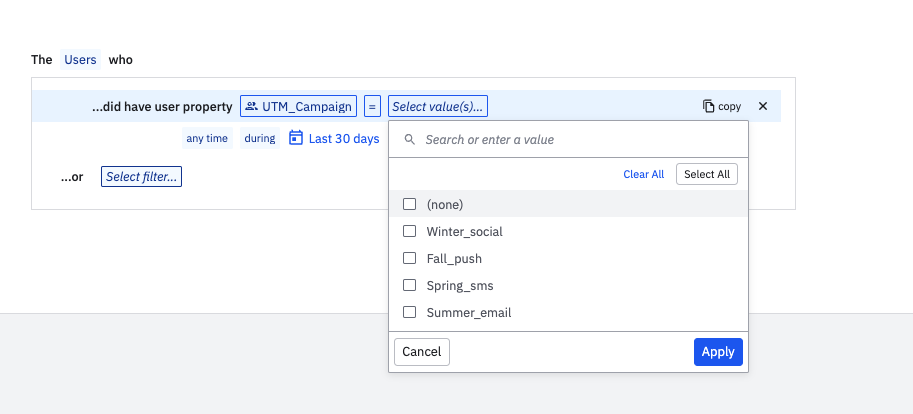Click the people icon on UTM_Campaign
The image size is (913, 414).
click(252, 106)
